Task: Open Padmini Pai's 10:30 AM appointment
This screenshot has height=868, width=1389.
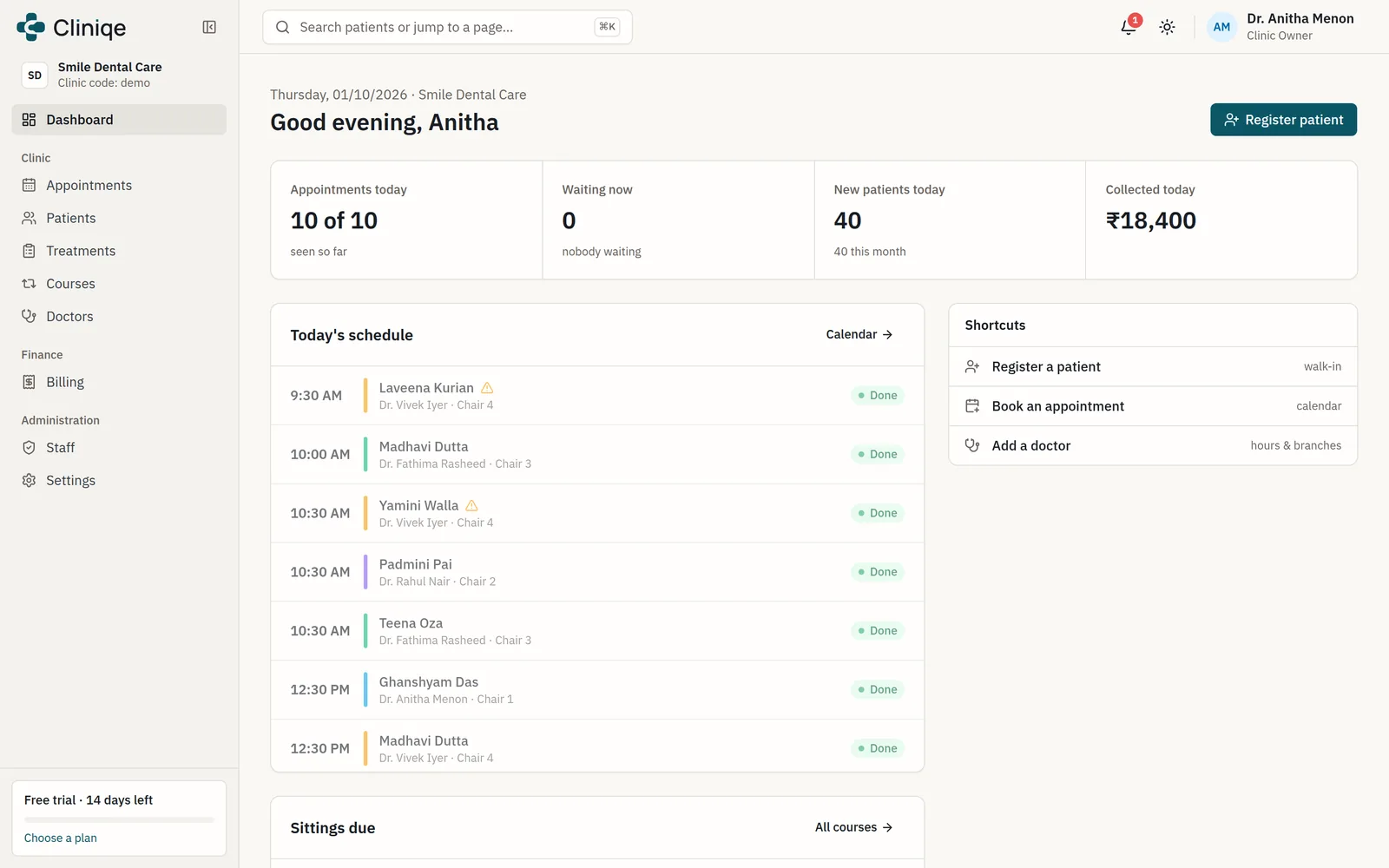Action: (x=597, y=572)
